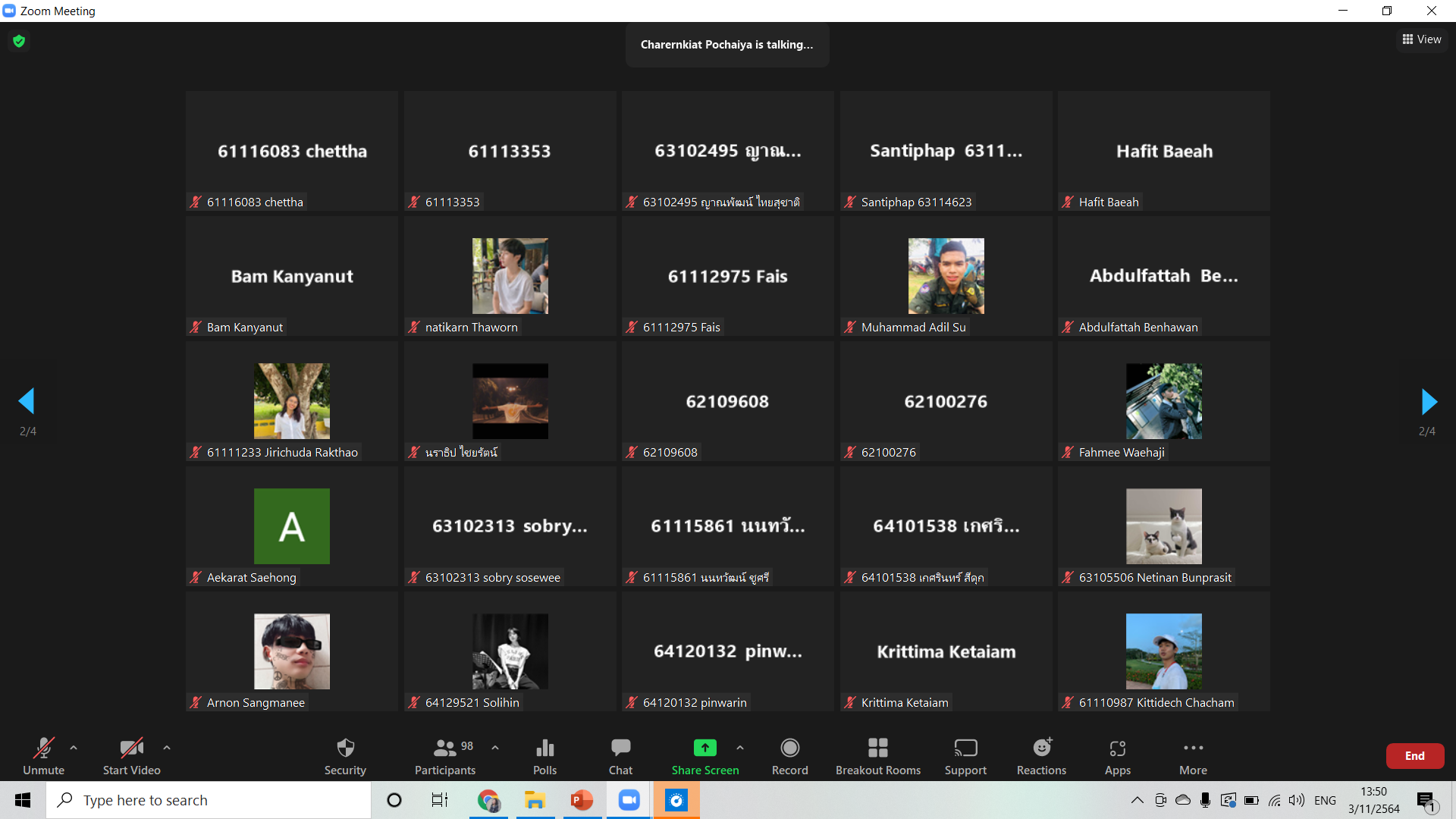Open the Reactions smiley icon
The height and width of the screenshot is (819, 1456).
pyautogui.click(x=1041, y=748)
